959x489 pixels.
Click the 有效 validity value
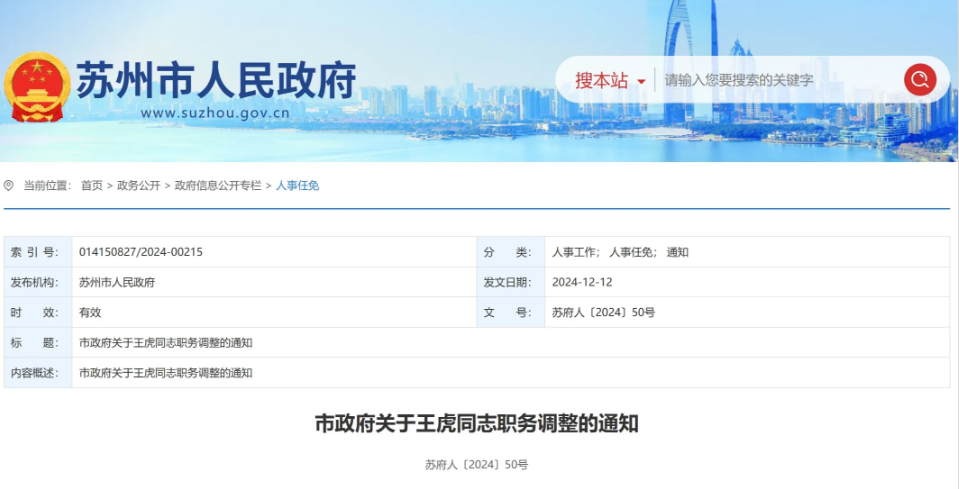pos(90,312)
